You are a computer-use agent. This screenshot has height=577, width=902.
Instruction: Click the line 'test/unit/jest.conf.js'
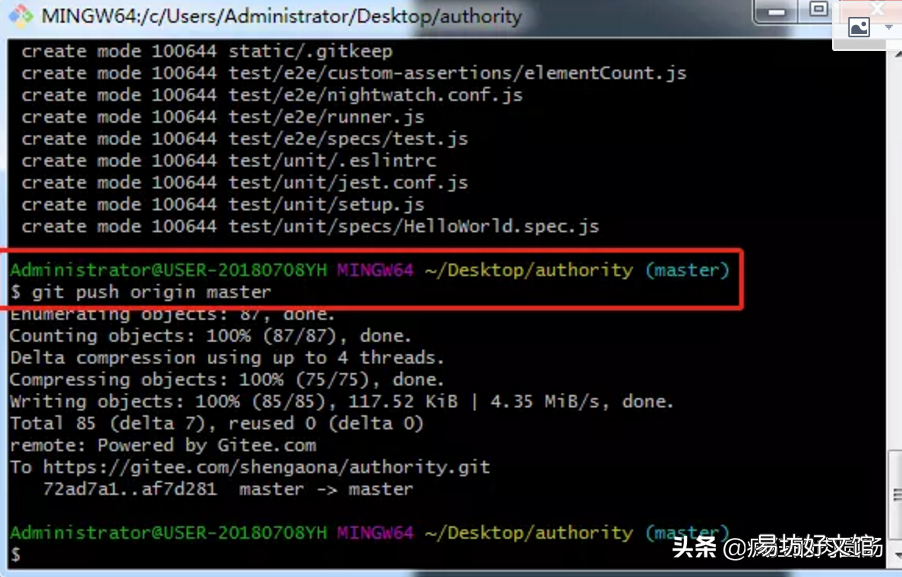(x=244, y=182)
